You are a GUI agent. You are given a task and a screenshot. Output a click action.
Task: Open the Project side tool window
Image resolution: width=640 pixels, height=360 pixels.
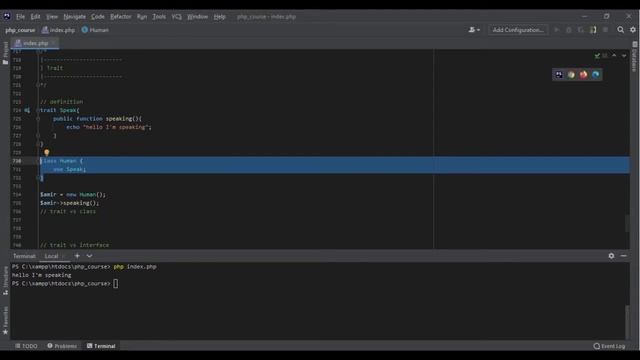click(x=5, y=53)
